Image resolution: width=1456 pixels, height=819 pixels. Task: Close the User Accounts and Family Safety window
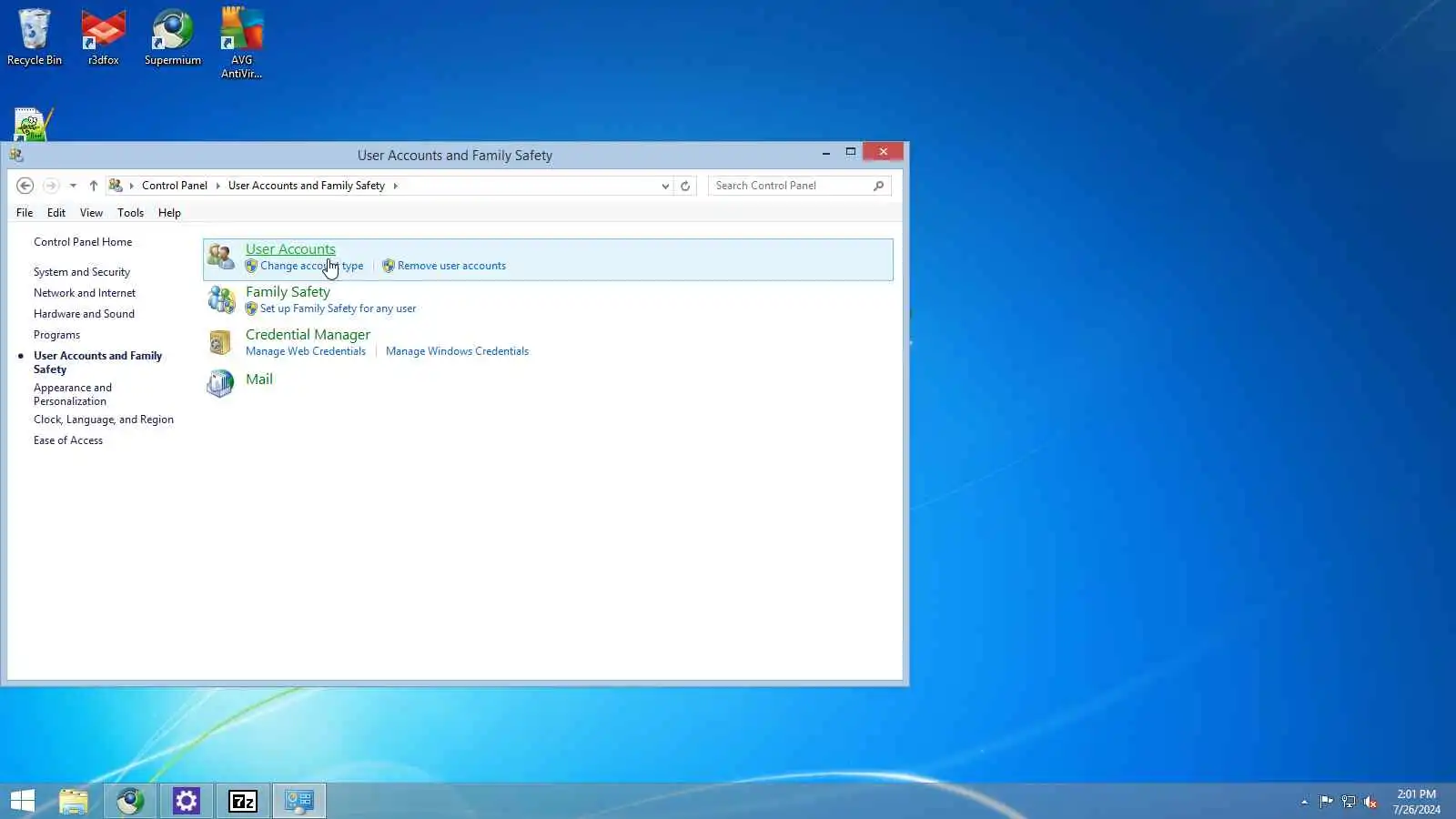click(883, 152)
